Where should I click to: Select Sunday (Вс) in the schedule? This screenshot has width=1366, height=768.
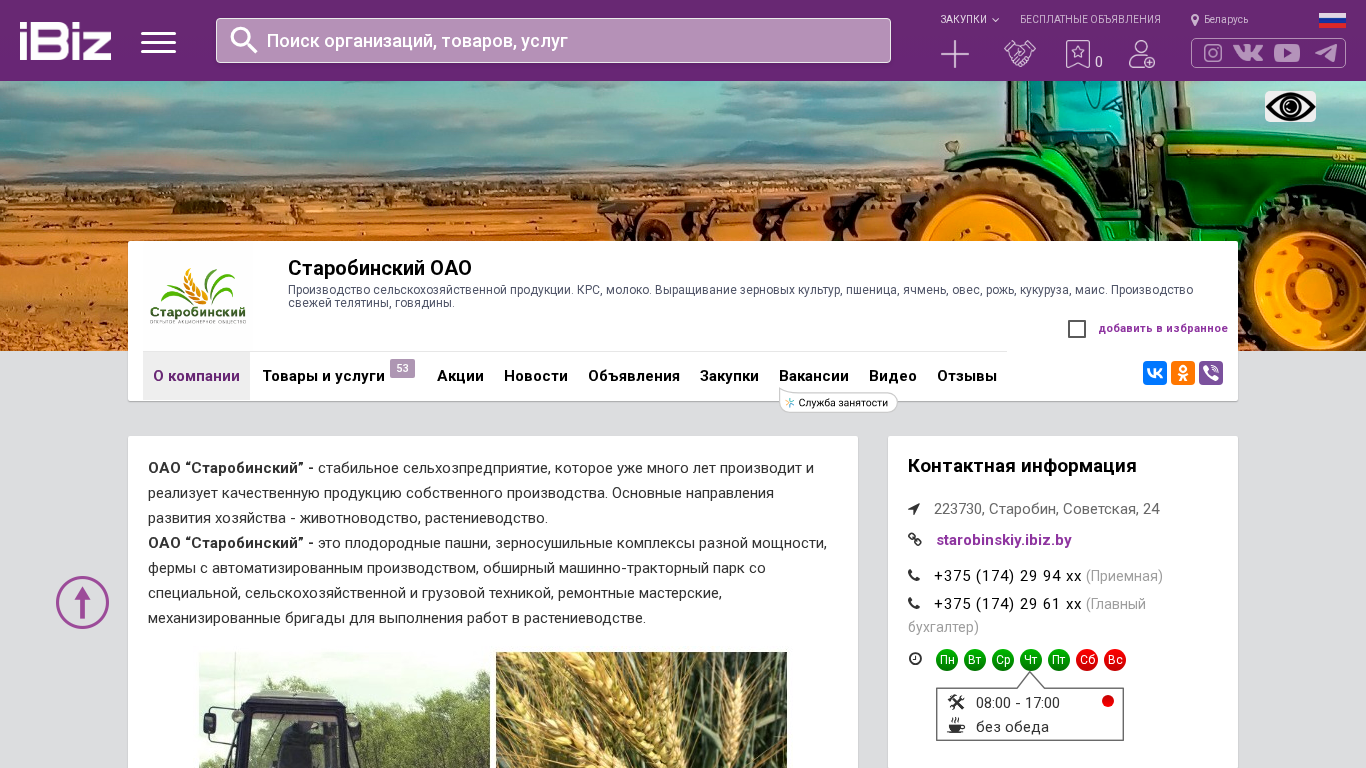click(1115, 660)
